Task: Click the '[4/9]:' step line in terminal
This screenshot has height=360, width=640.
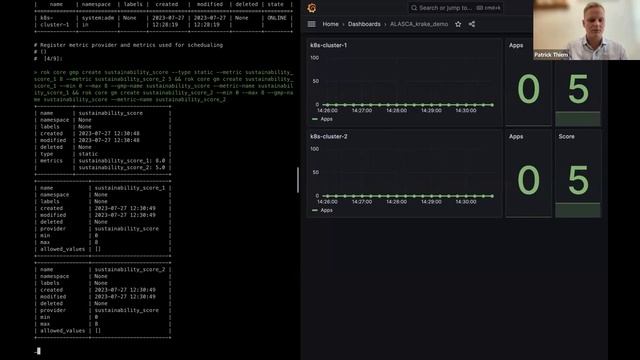Action: [x=48, y=59]
